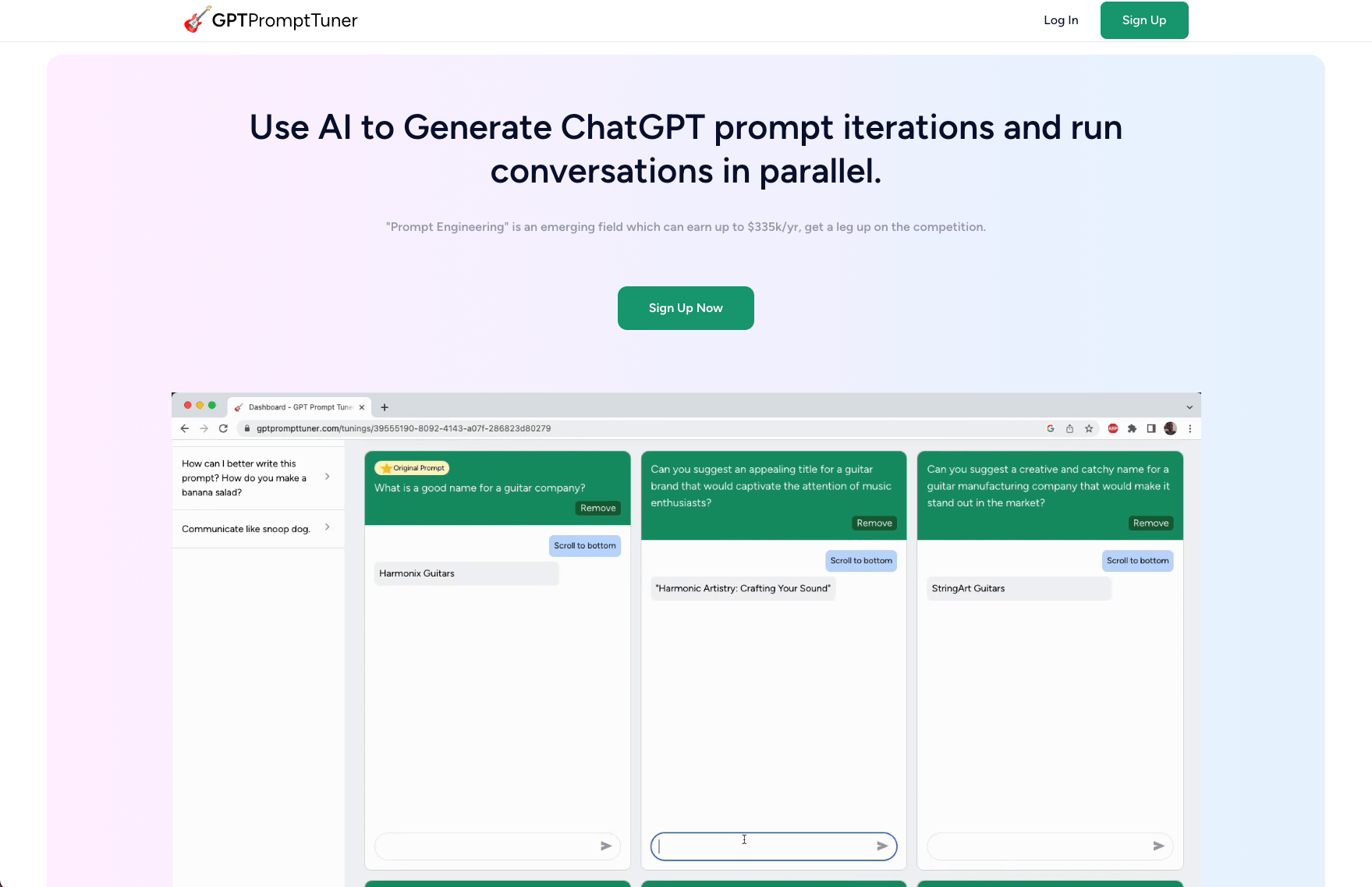Image resolution: width=1372 pixels, height=887 pixels.
Task: Reload the page in the demo browser
Action: (x=223, y=428)
